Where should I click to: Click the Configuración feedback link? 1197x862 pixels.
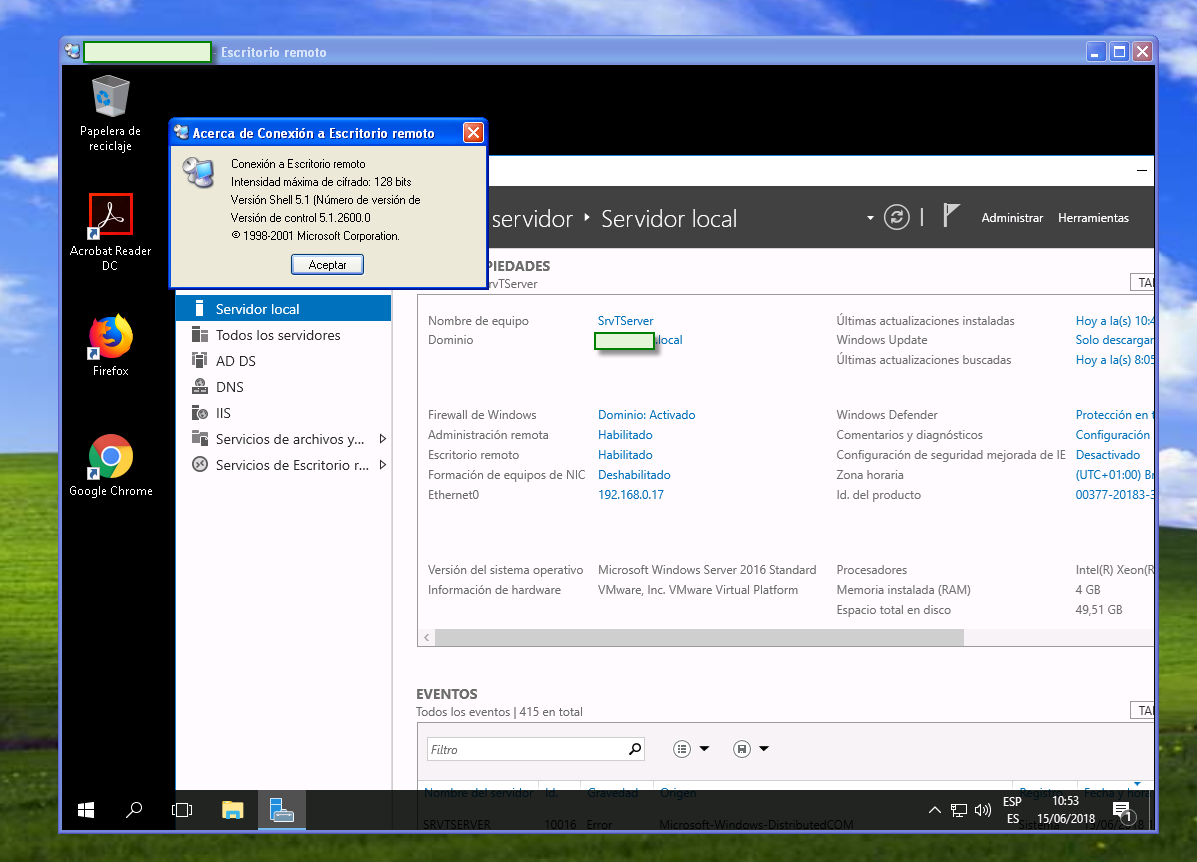click(x=1112, y=434)
